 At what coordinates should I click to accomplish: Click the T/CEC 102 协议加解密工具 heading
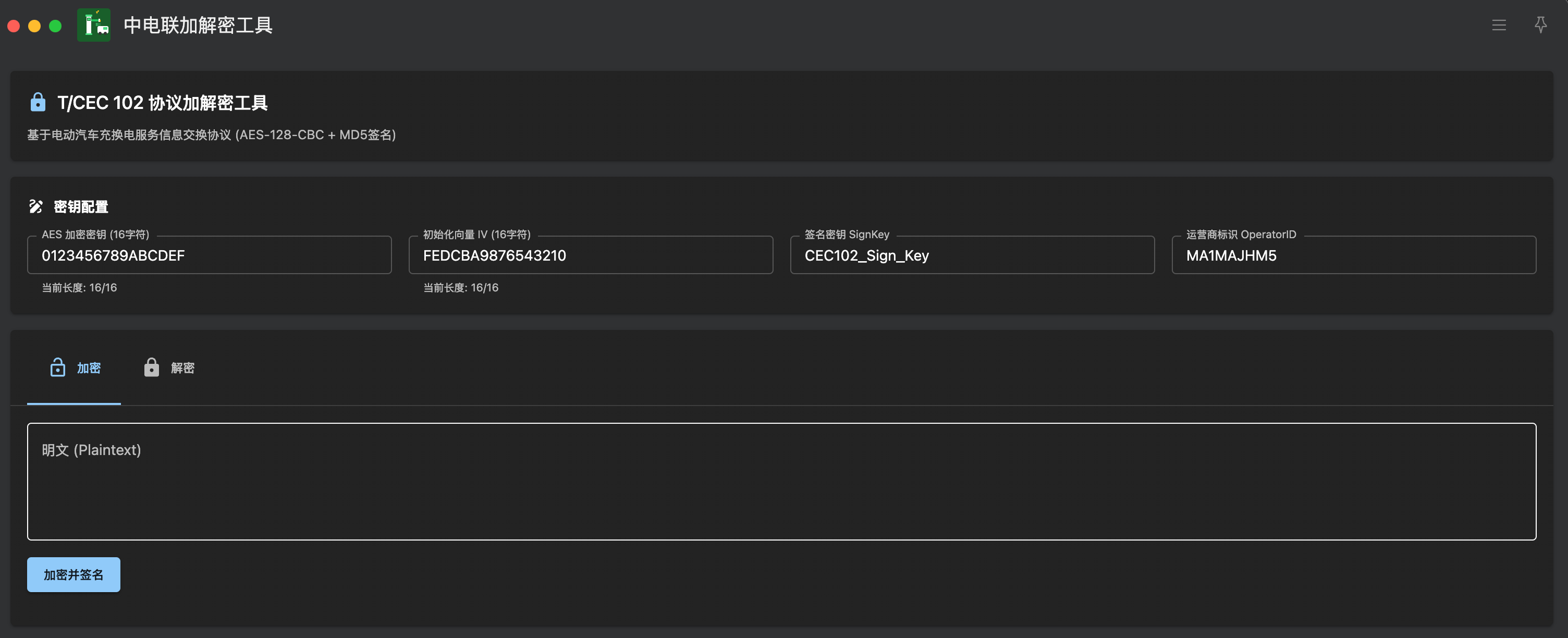163,103
